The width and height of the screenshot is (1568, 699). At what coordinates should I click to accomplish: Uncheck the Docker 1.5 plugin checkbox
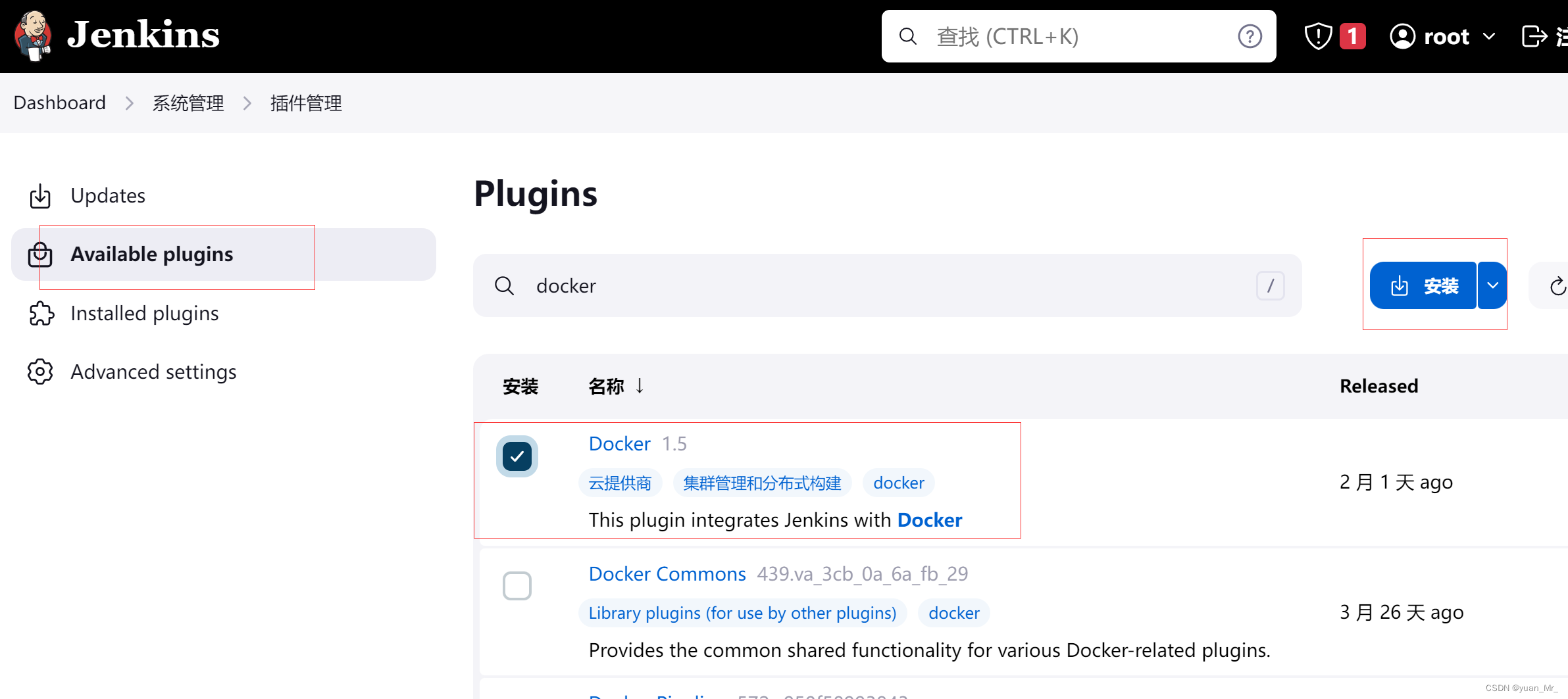point(517,456)
